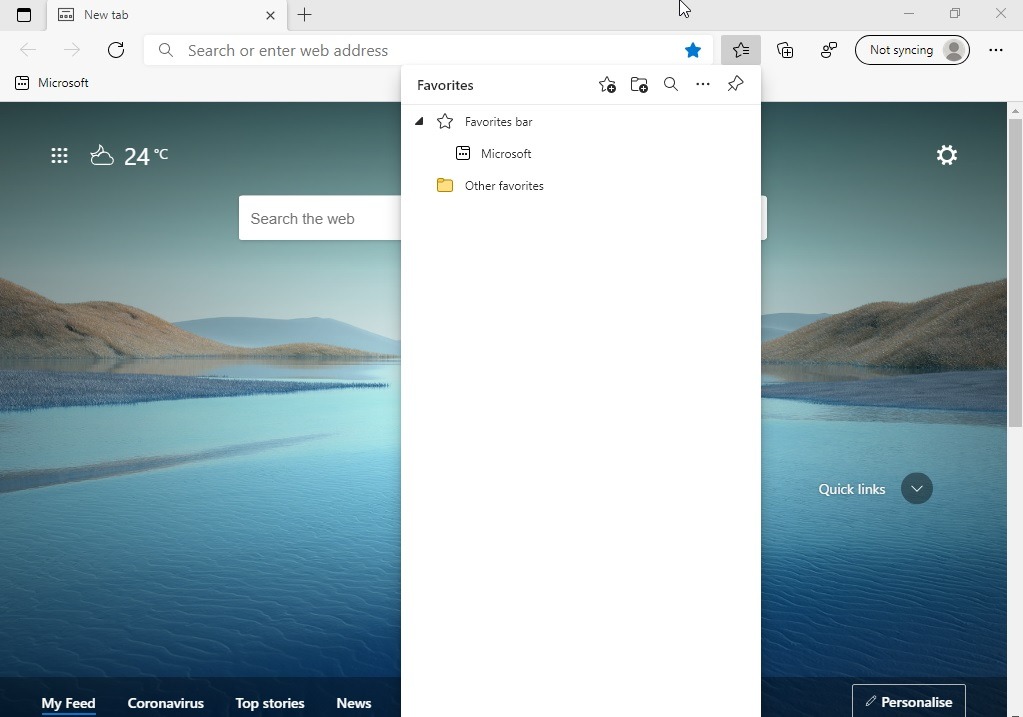
Task: Open page settings gear icon
Action: (946, 155)
